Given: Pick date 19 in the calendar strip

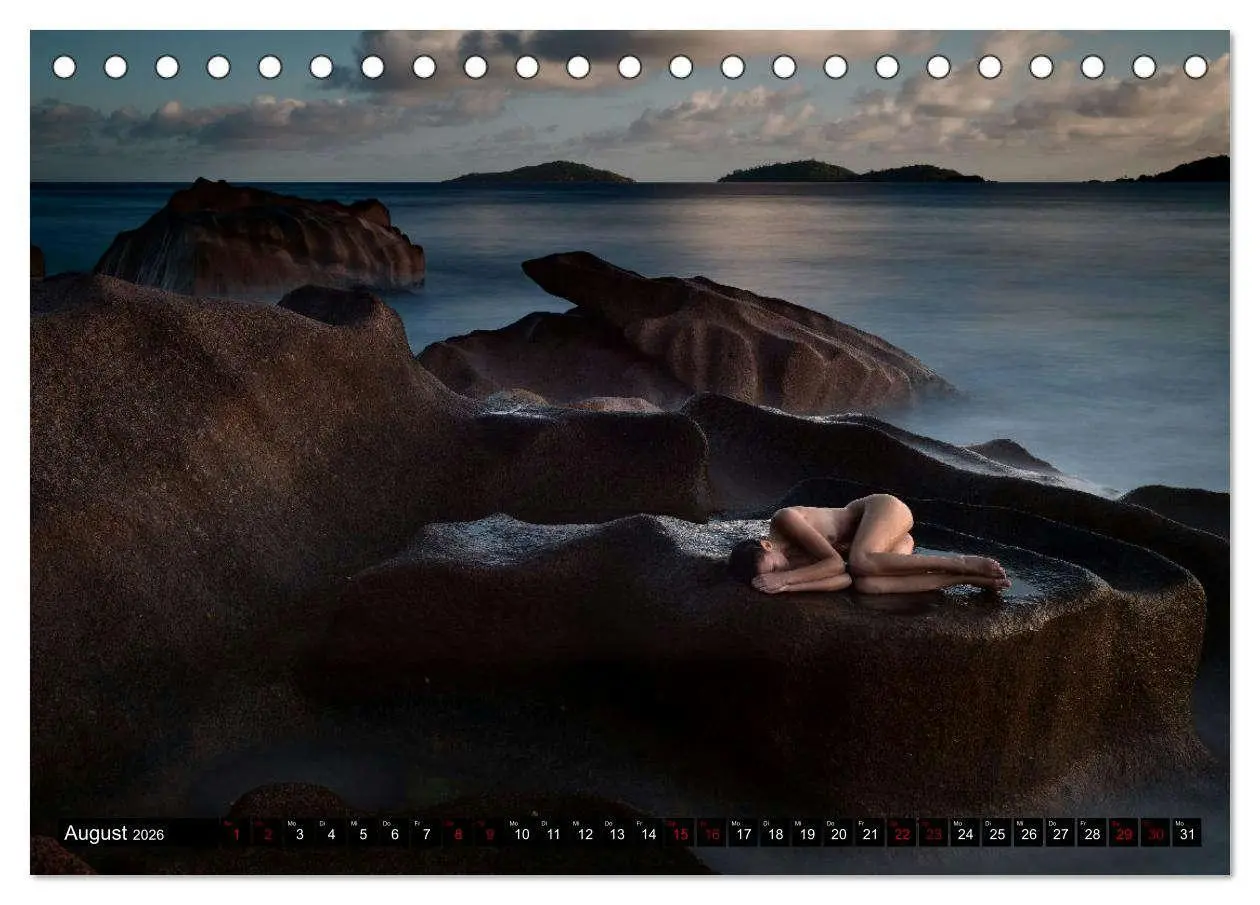Looking at the screenshot, I should point(807,832).
